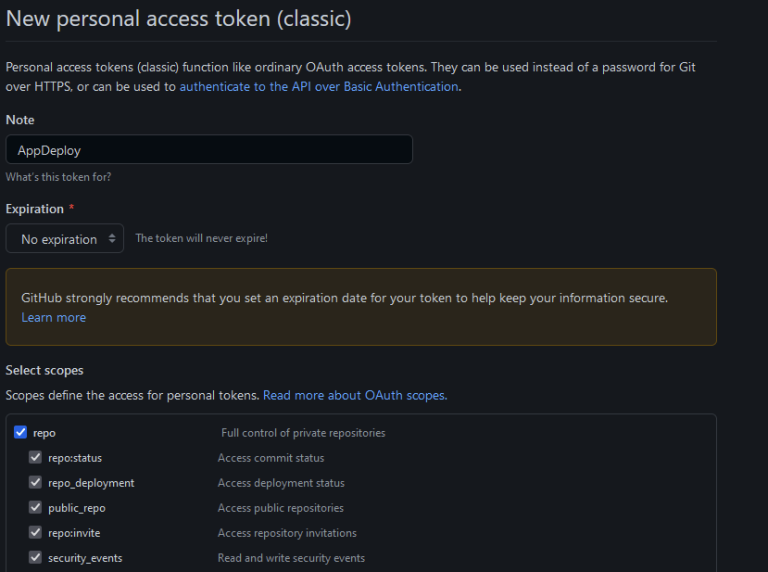This screenshot has width=768, height=572.
Task: Uncheck the security_events checkbox
Action: tap(35, 558)
